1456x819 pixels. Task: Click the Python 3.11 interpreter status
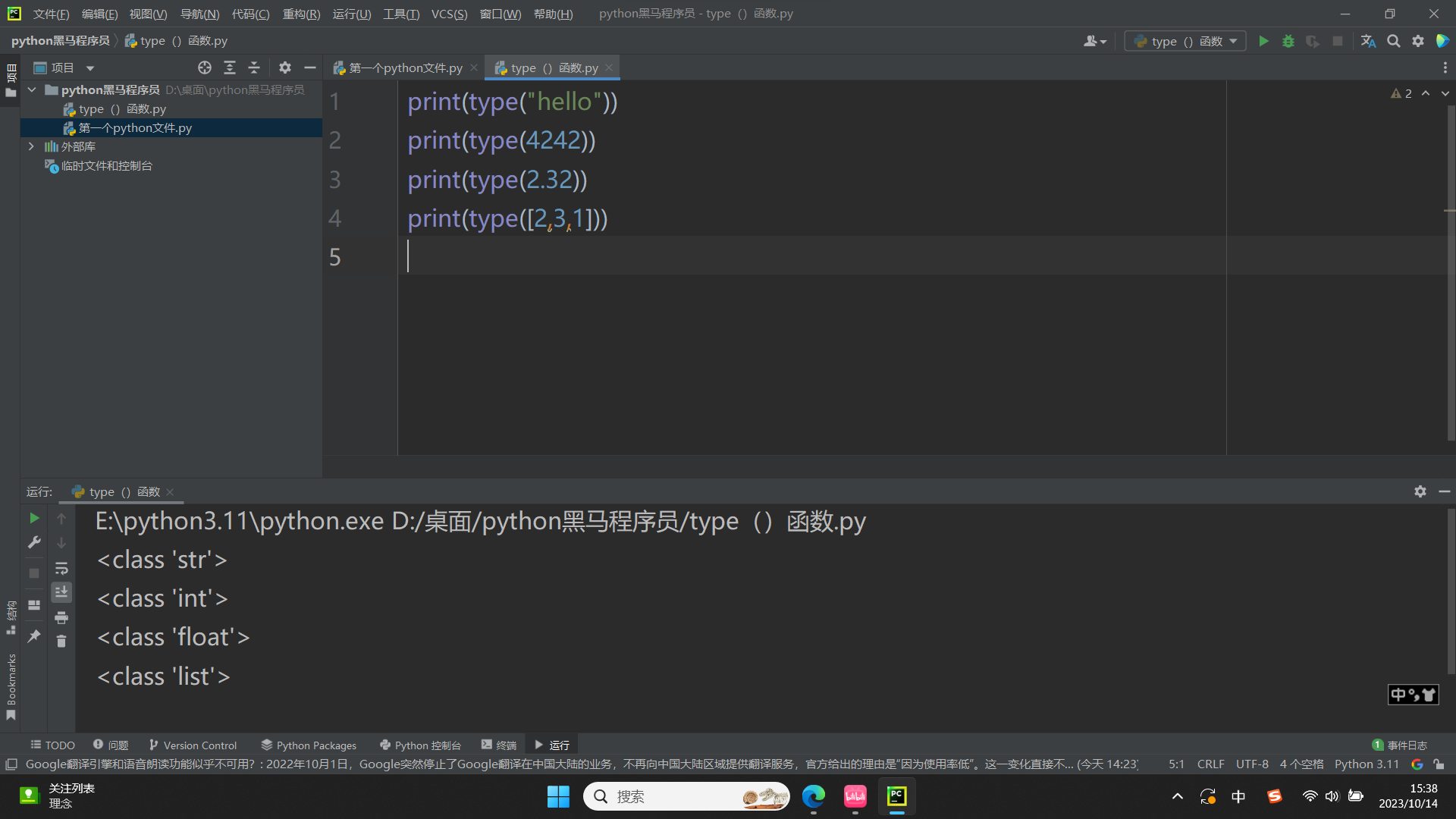pos(1367,764)
